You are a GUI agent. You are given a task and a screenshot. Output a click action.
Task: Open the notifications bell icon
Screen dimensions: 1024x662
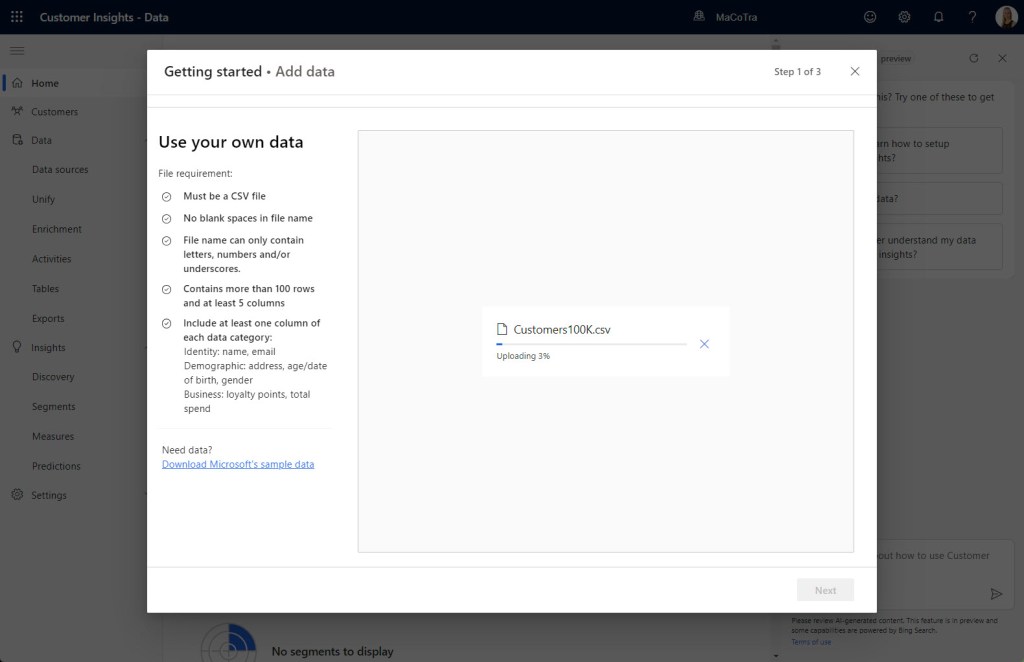(x=938, y=17)
